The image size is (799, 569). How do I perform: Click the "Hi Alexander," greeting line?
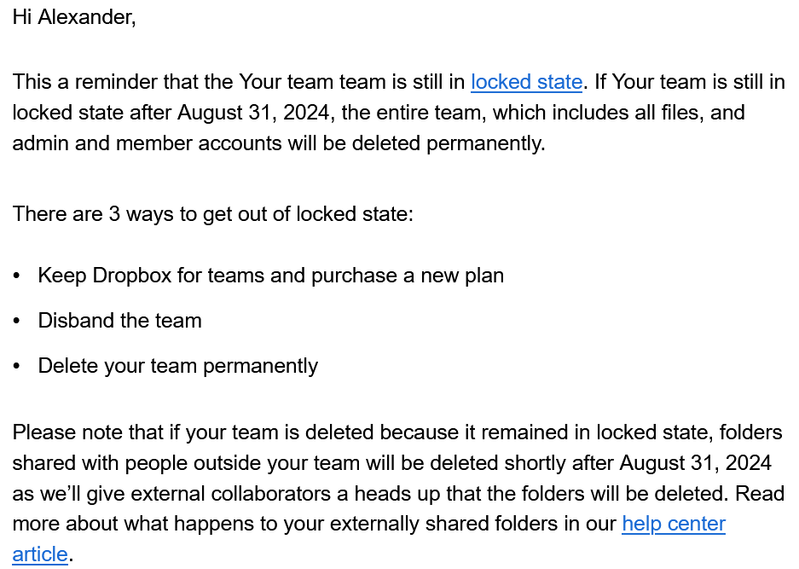pyautogui.click(x=74, y=19)
